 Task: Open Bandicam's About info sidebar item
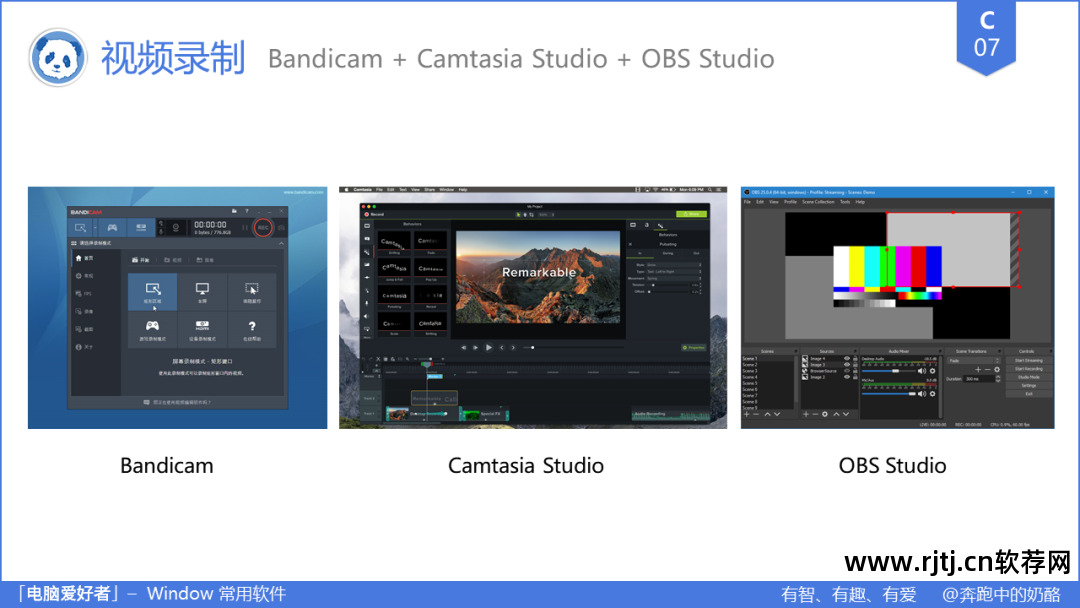tap(84, 347)
